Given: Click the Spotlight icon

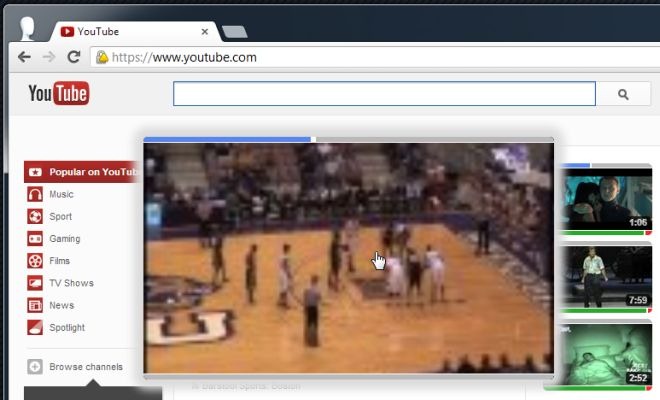Looking at the screenshot, I should coord(35,328).
